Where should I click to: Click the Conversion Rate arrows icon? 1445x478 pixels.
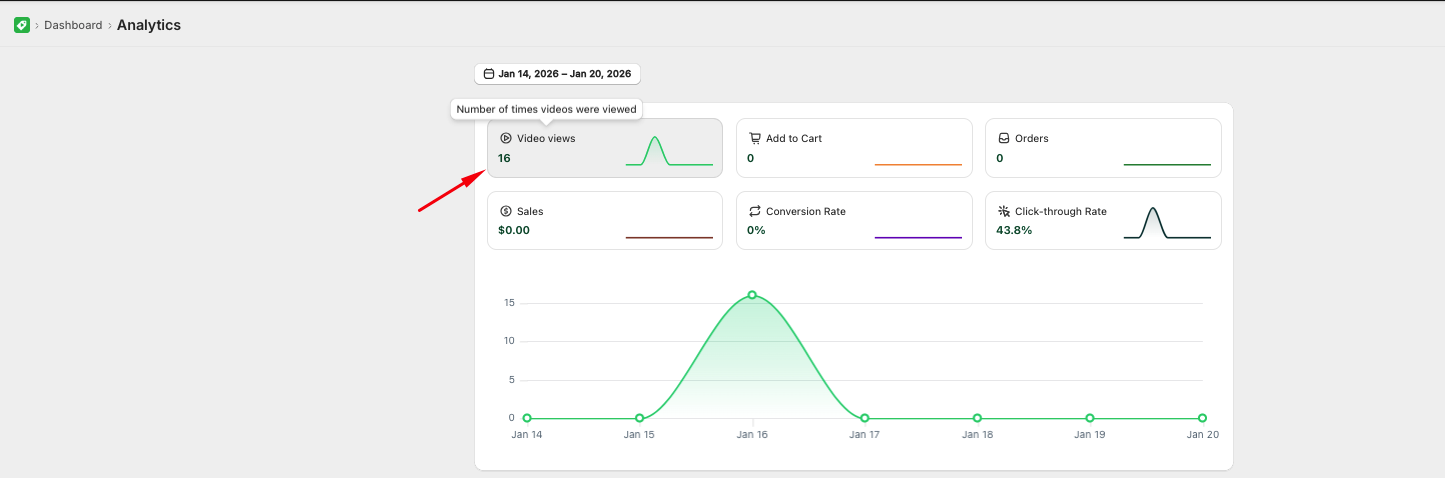[755, 211]
